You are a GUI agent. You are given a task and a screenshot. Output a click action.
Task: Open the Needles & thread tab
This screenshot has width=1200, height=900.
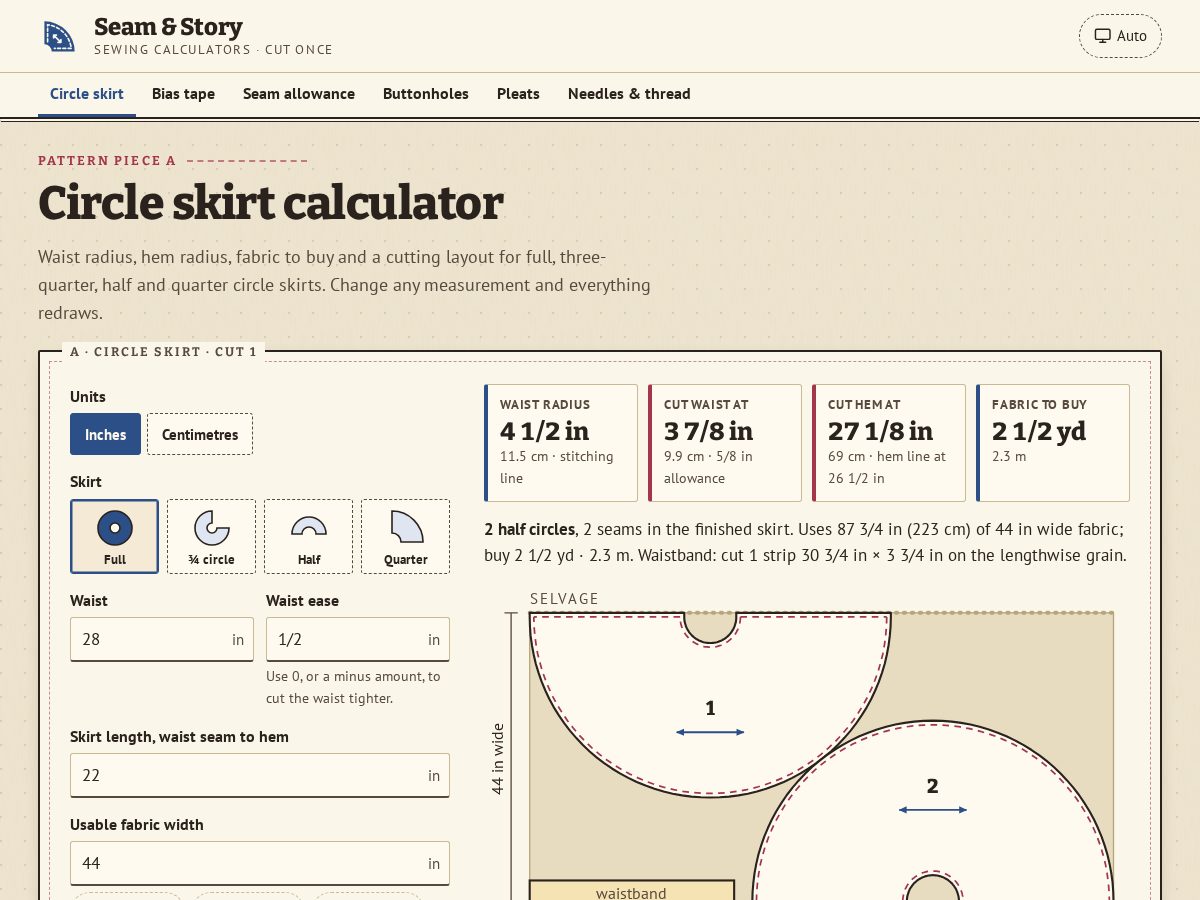(629, 94)
